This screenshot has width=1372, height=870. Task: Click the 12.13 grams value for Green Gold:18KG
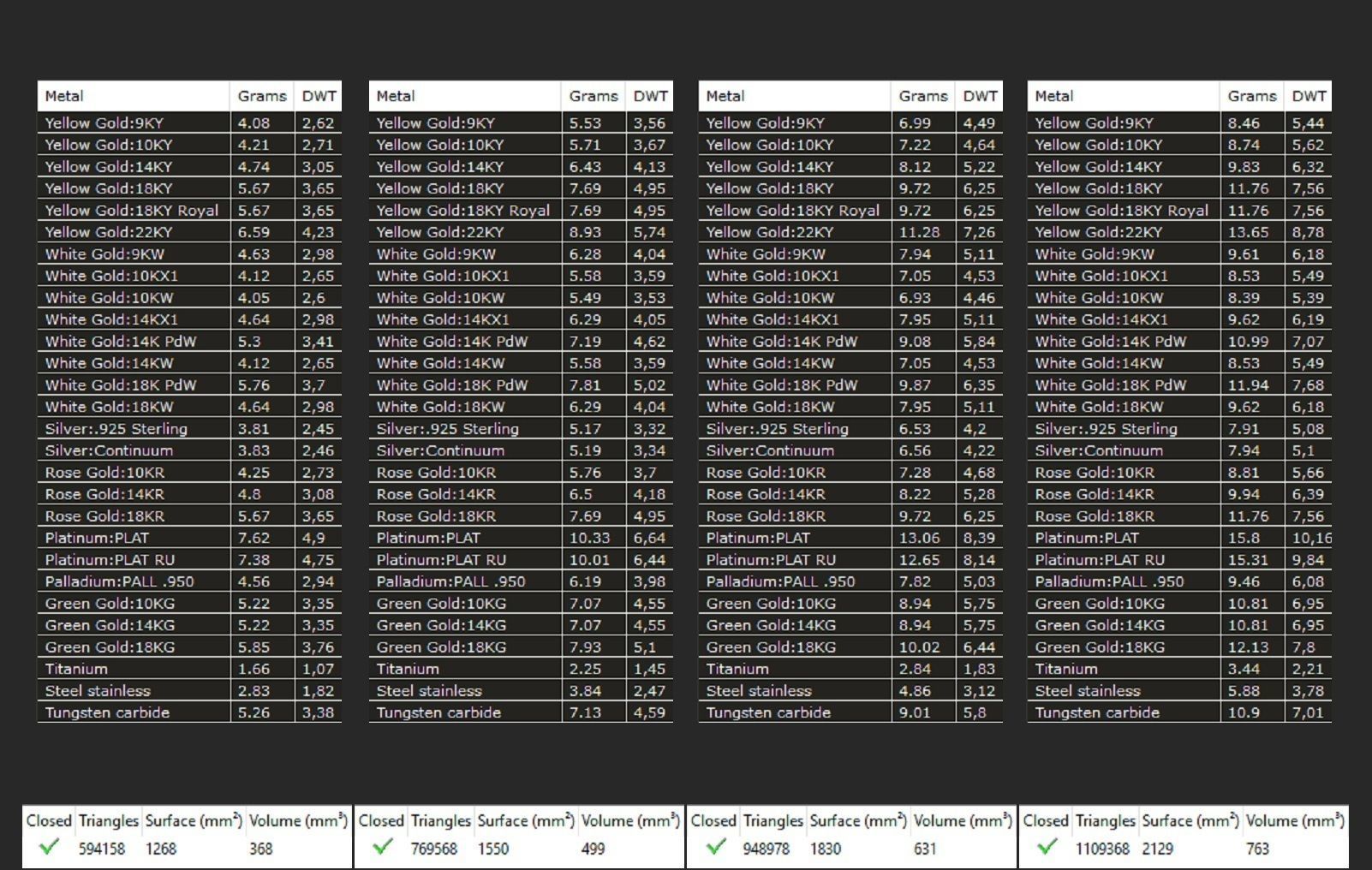[1248, 647]
